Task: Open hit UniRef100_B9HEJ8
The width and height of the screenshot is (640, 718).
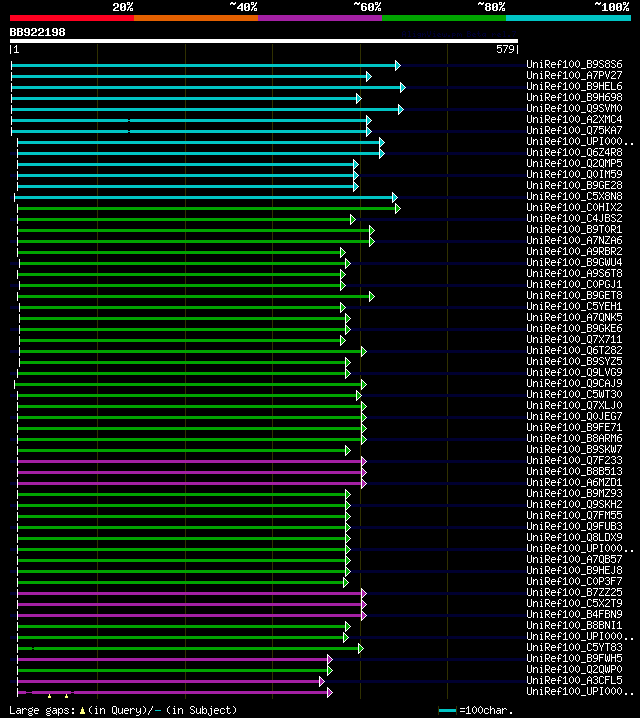Action: point(574,570)
